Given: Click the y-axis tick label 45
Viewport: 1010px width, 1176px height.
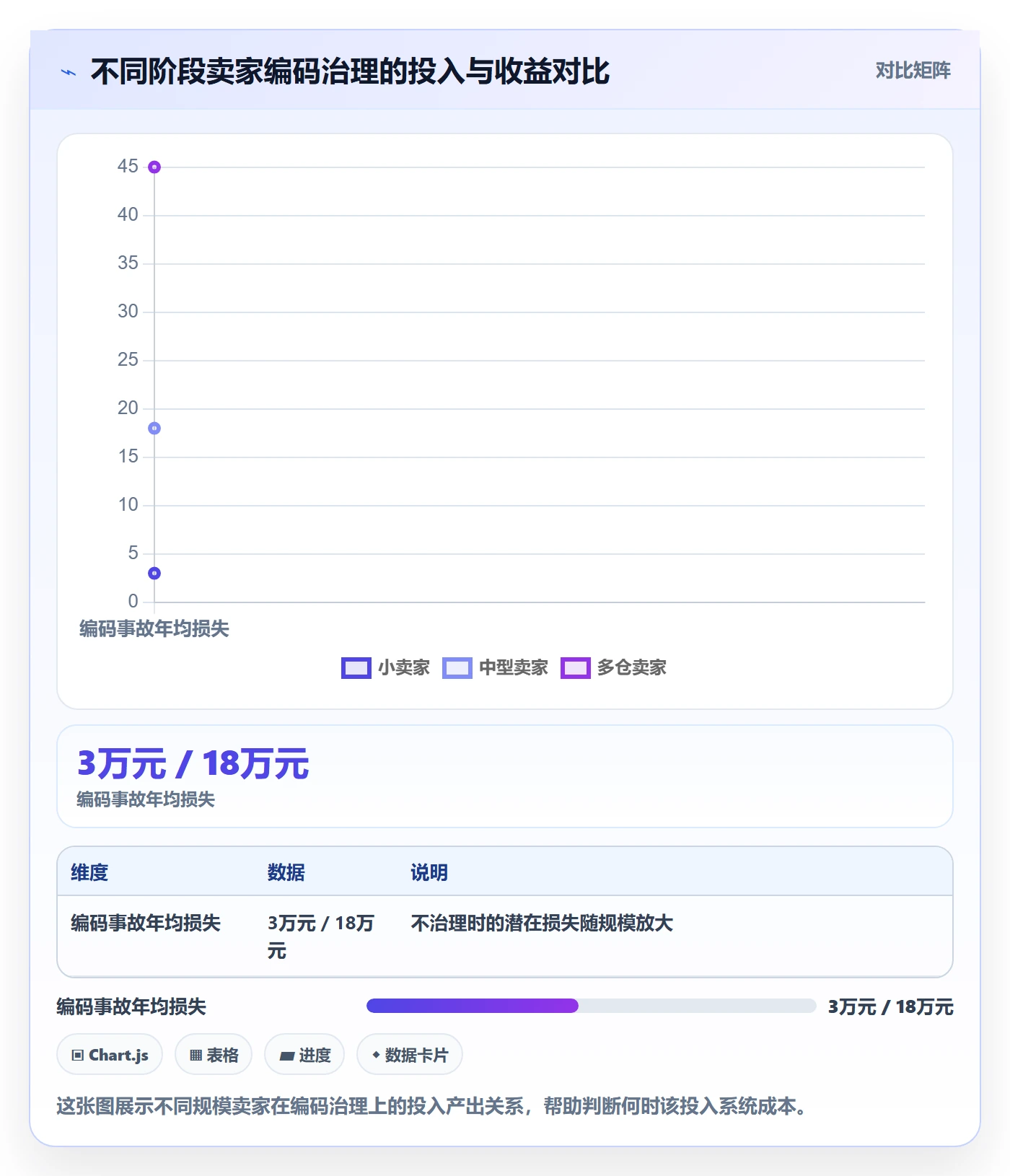Looking at the screenshot, I should tap(128, 167).
